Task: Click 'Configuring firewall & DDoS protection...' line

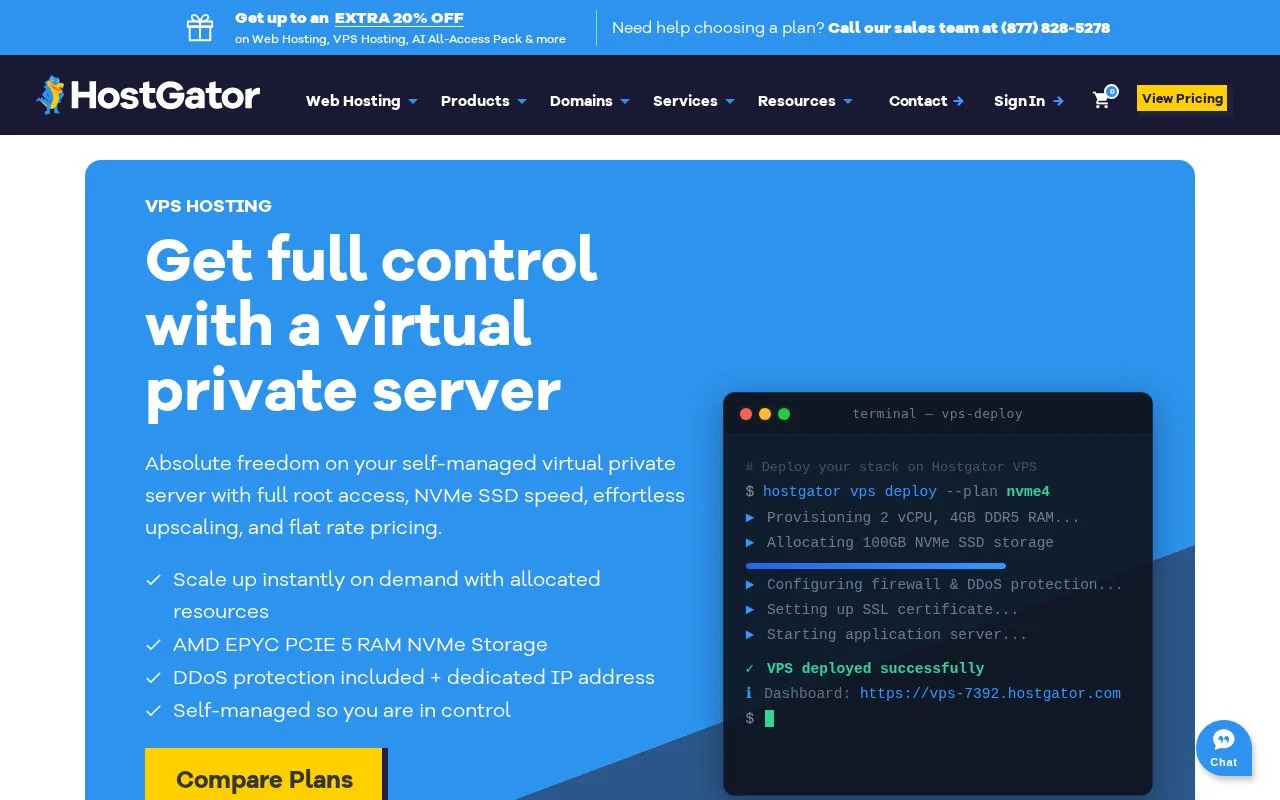Action: tap(945, 585)
